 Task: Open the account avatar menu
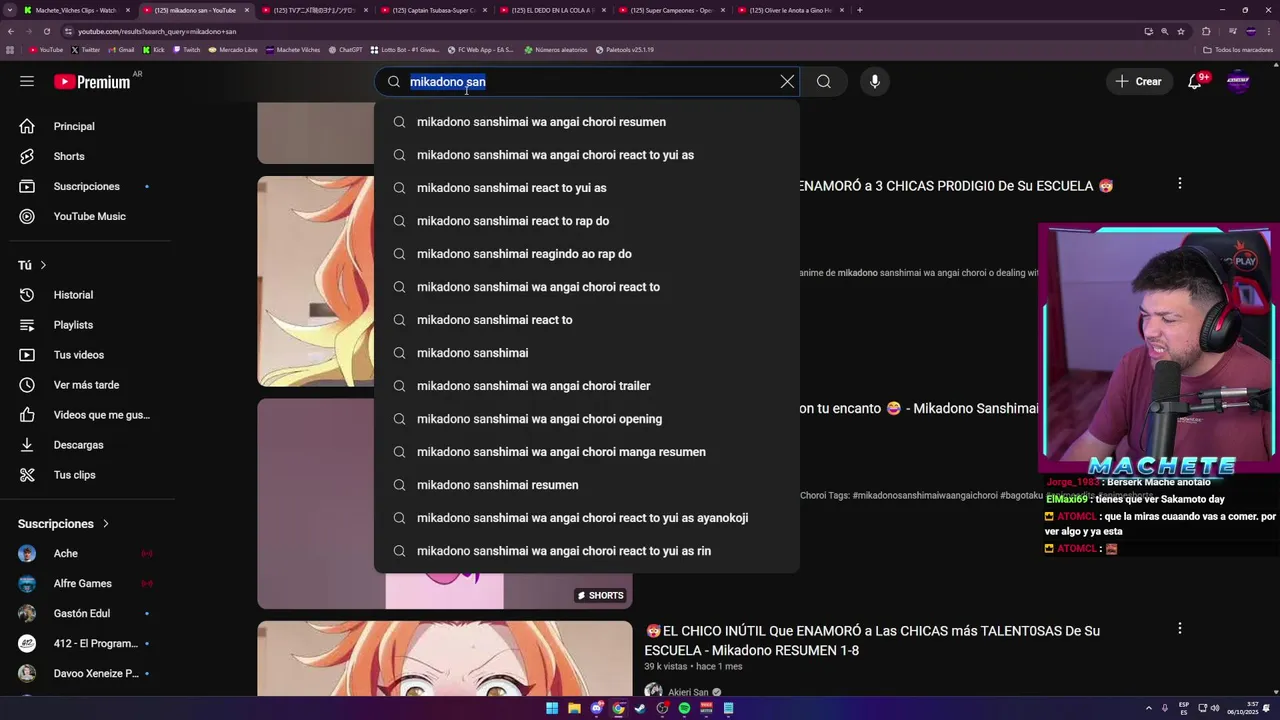[x=1238, y=82]
